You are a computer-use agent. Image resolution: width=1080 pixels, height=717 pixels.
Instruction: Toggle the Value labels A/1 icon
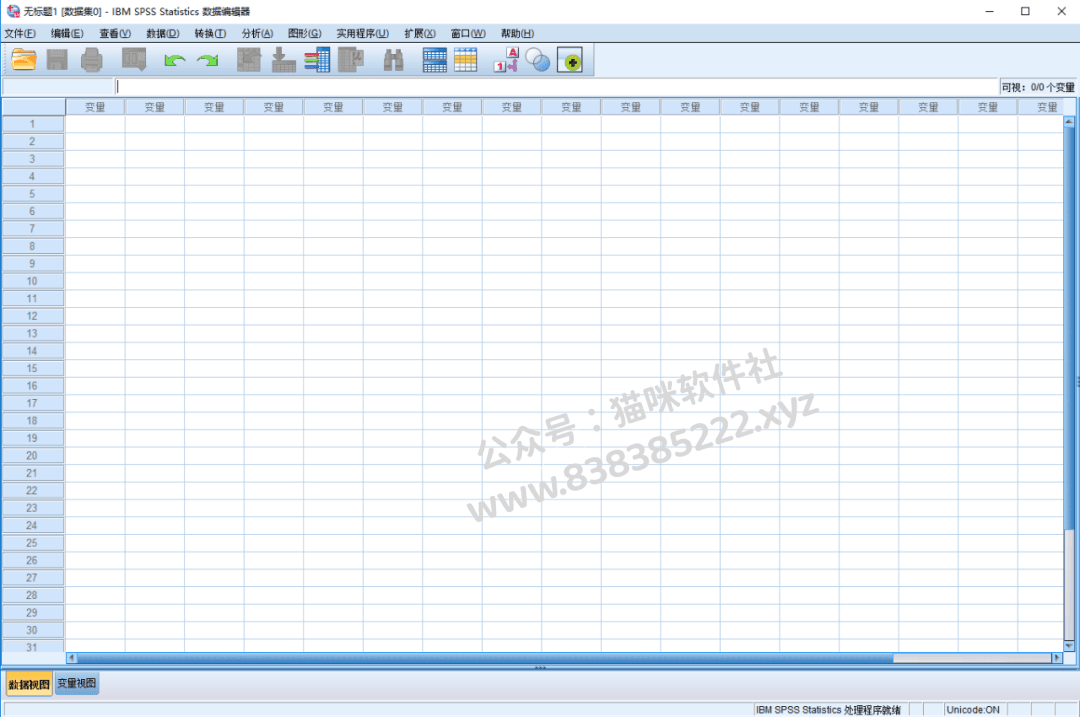(506, 61)
